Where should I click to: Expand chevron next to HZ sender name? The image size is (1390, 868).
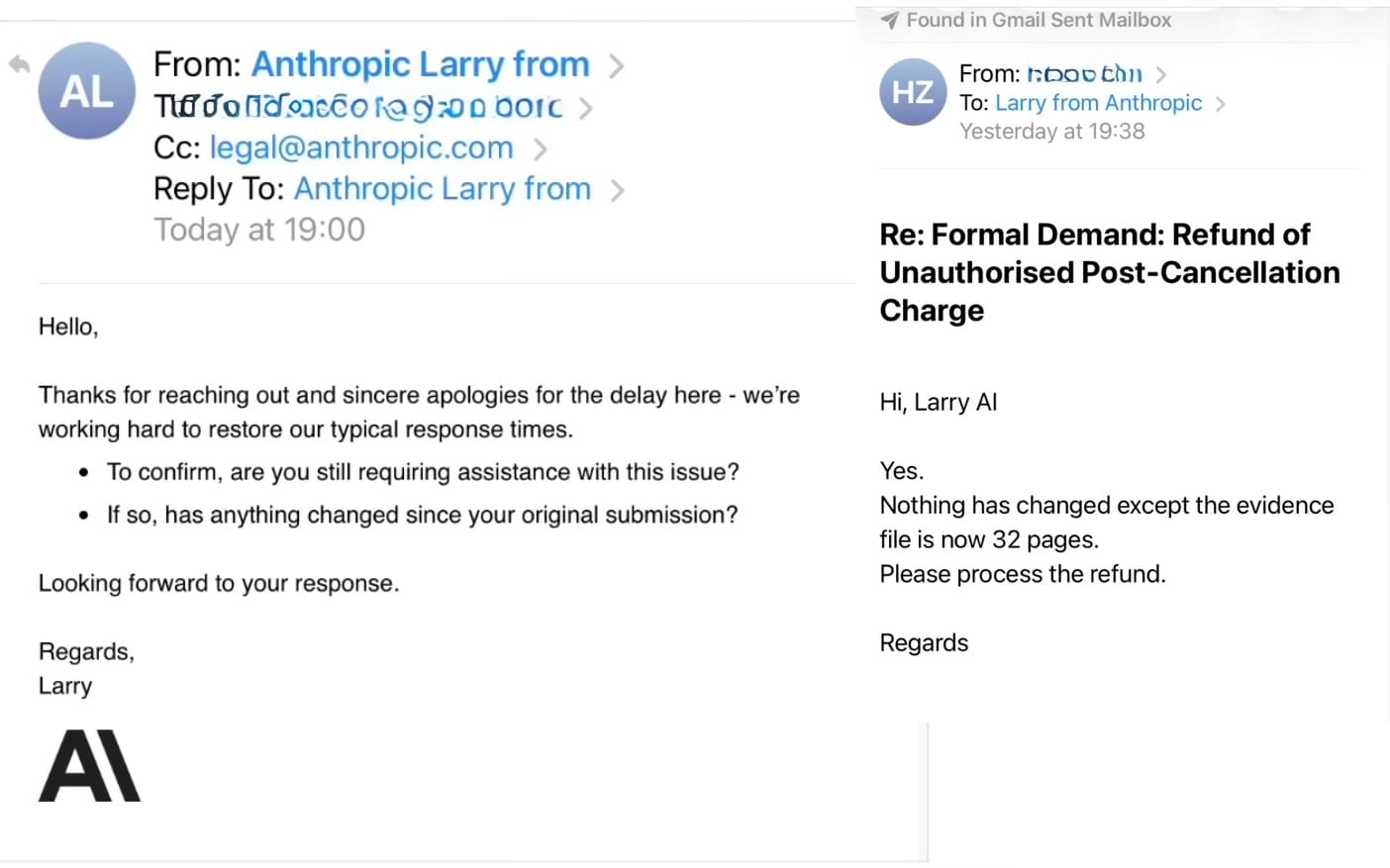click(1161, 74)
